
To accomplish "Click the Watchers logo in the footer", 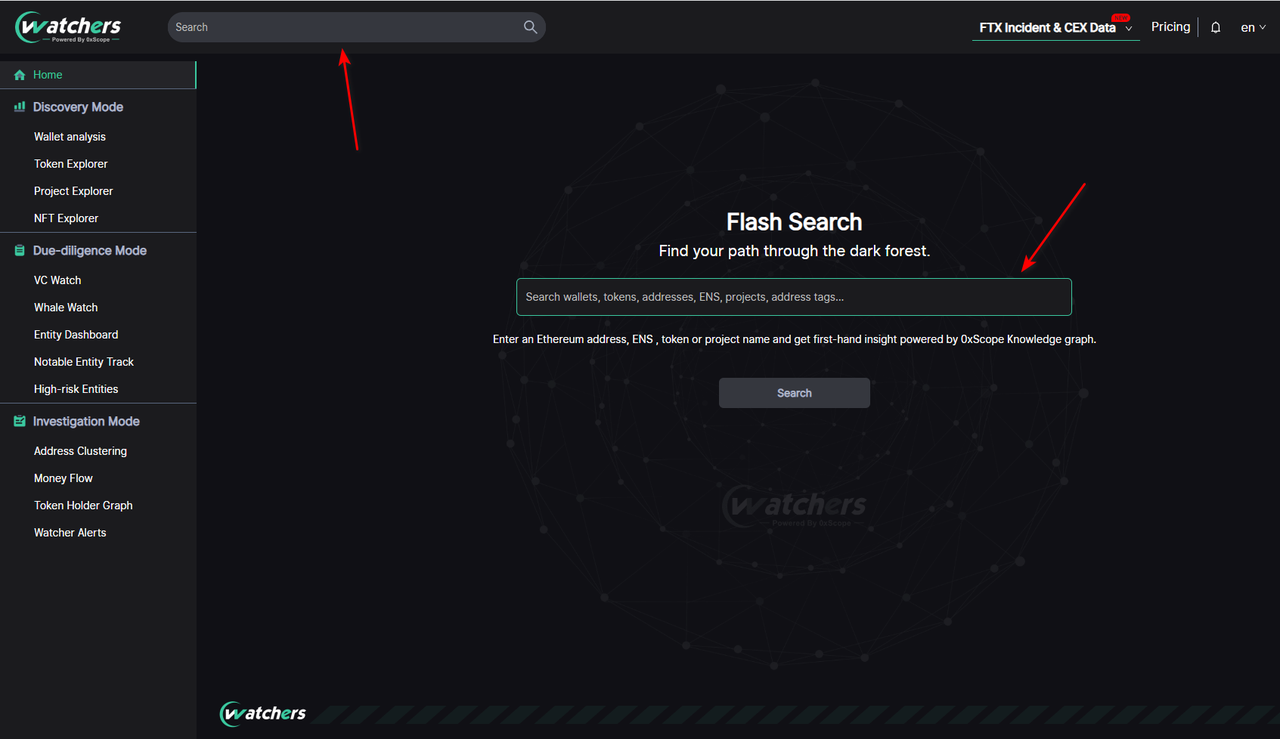I will point(263,713).
